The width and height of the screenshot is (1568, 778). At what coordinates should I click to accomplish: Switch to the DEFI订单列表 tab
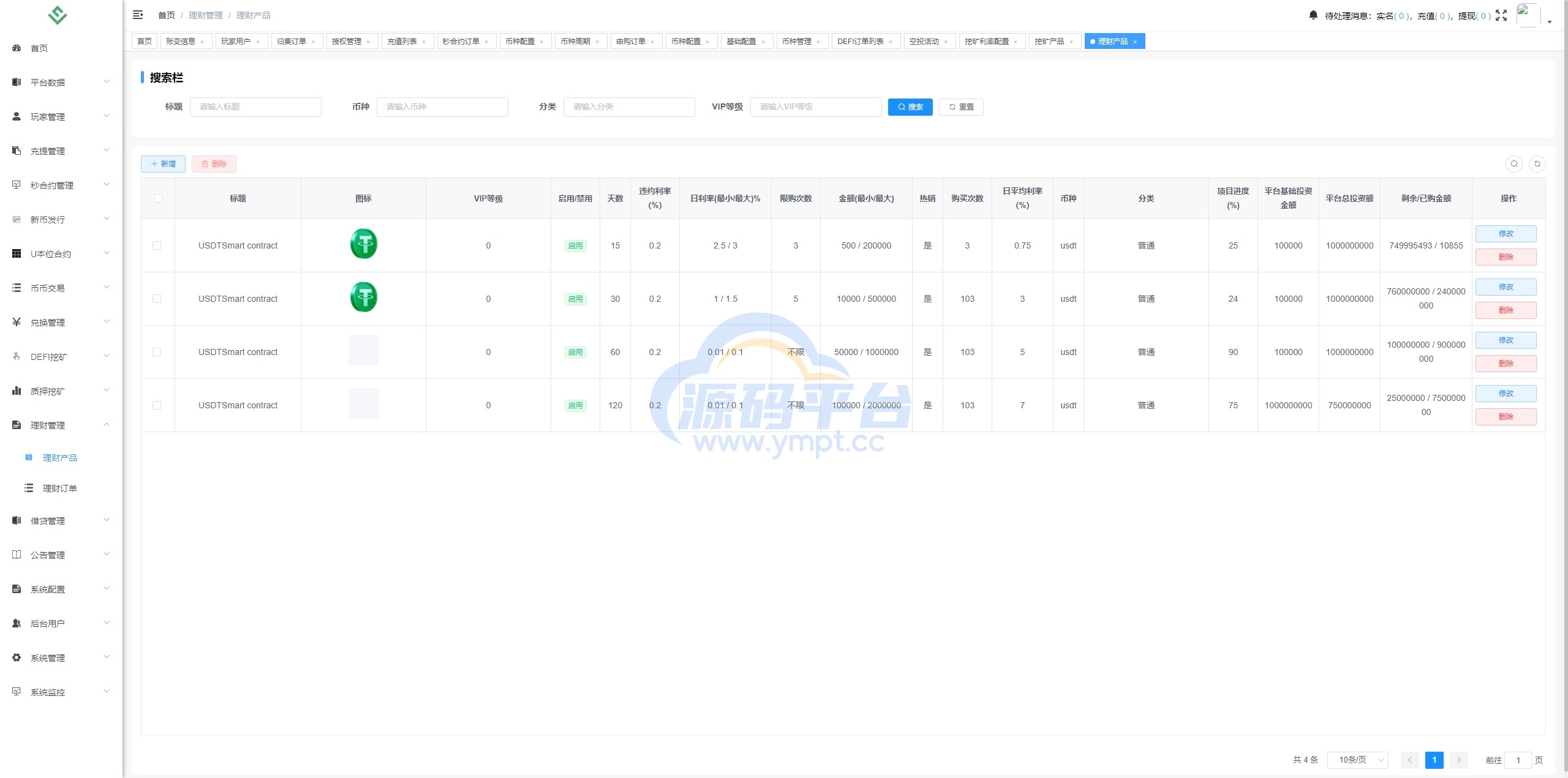(x=859, y=41)
